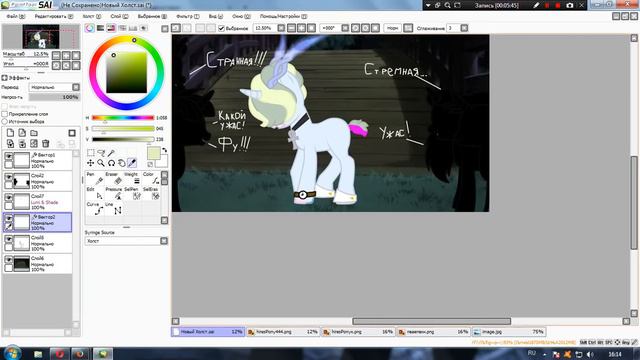Click the Windows Start button

[12, 353]
